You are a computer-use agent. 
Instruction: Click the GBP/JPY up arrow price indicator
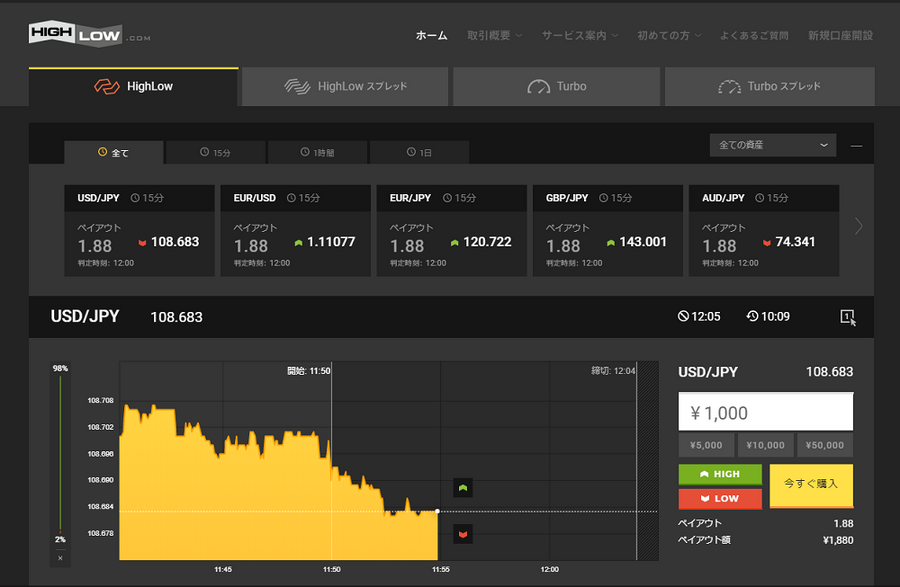[611, 243]
